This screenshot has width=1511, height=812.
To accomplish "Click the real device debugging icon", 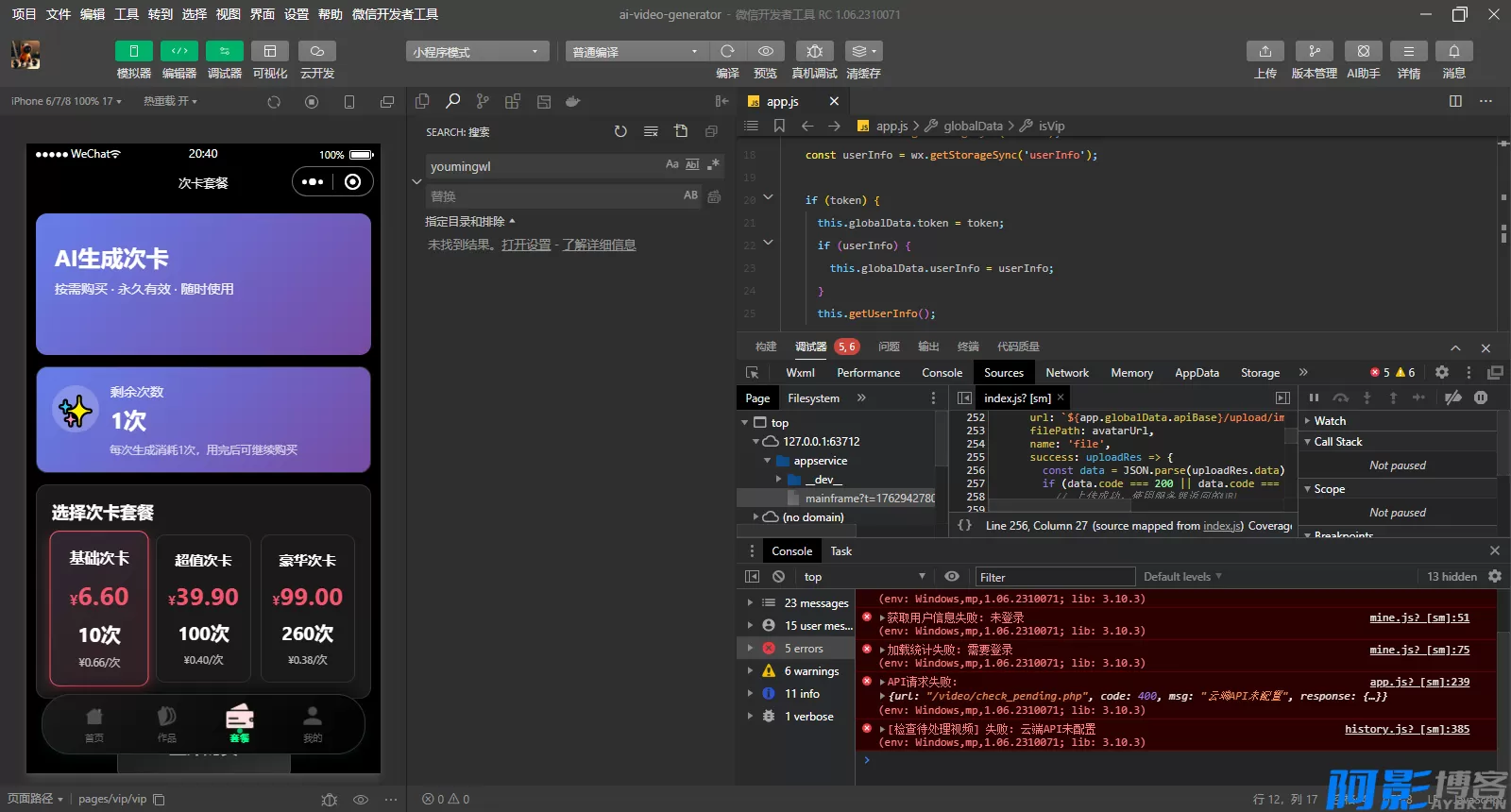I will pos(814,51).
